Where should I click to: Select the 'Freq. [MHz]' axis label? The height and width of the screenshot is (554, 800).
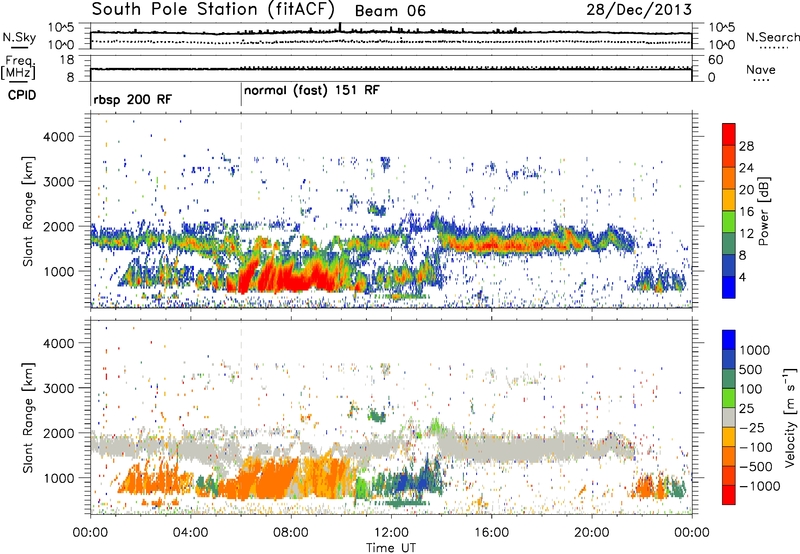[x=18, y=68]
